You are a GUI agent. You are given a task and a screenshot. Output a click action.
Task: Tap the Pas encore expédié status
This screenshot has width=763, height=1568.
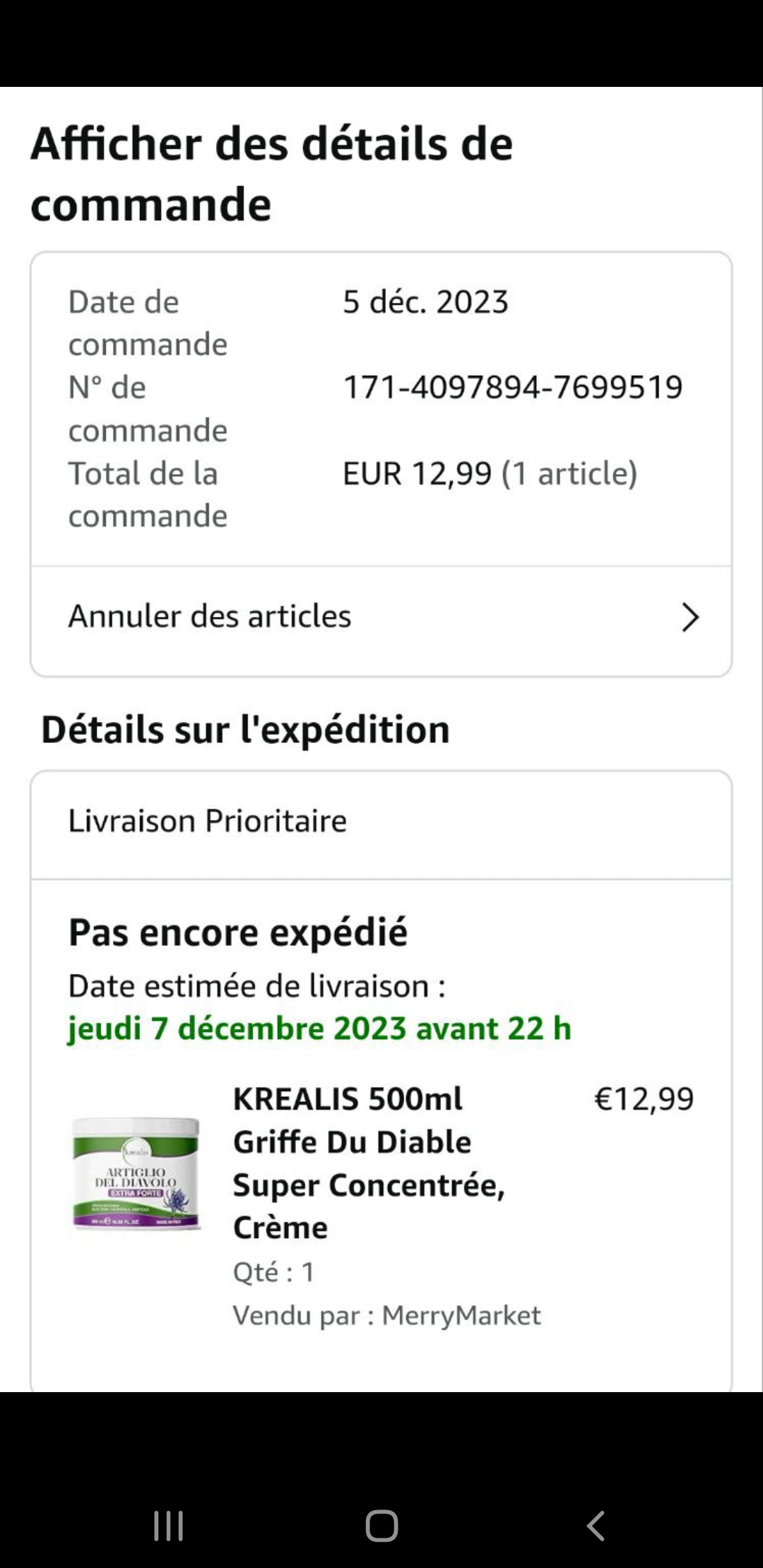[x=238, y=932]
